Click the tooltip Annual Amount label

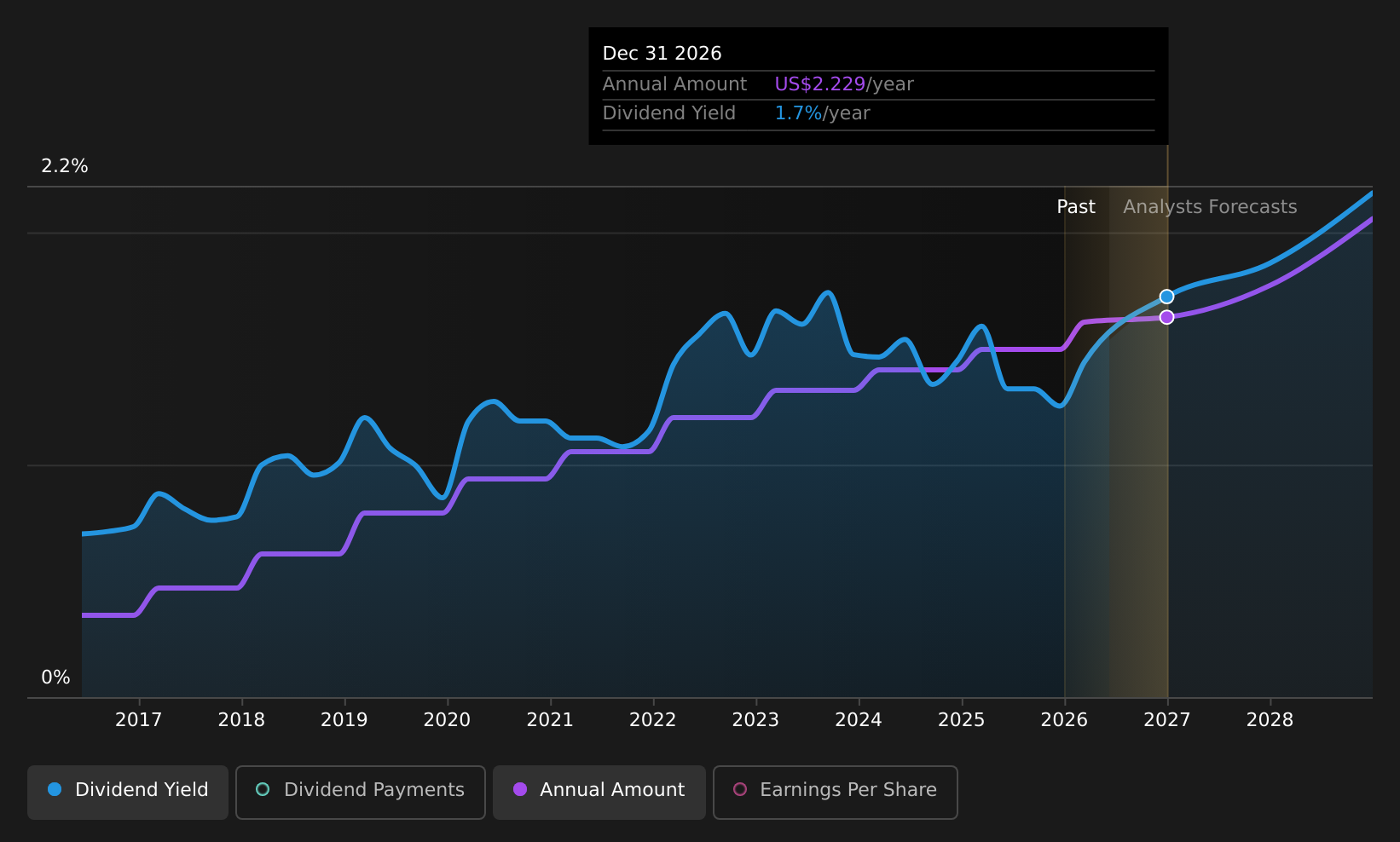pyautogui.click(x=674, y=84)
